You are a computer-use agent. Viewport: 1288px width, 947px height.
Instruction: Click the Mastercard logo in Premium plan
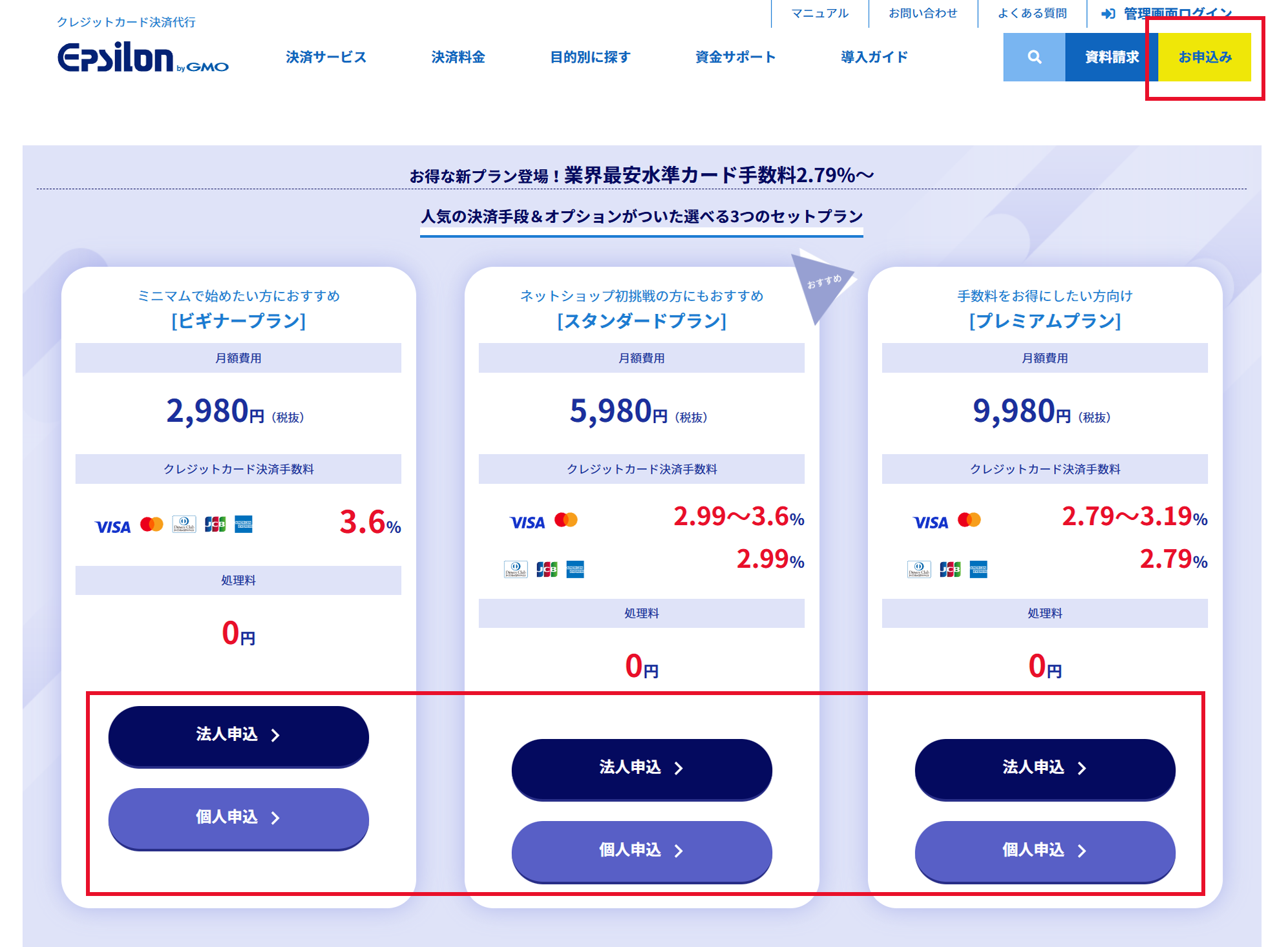click(x=969, y=520)
